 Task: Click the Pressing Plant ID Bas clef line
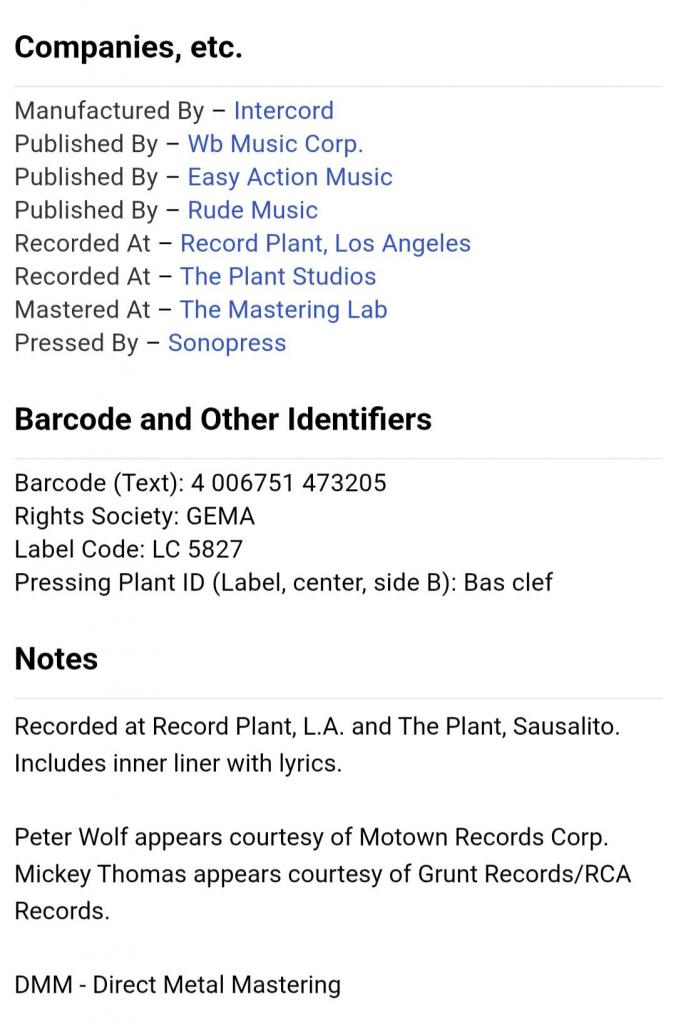point(283,582)
